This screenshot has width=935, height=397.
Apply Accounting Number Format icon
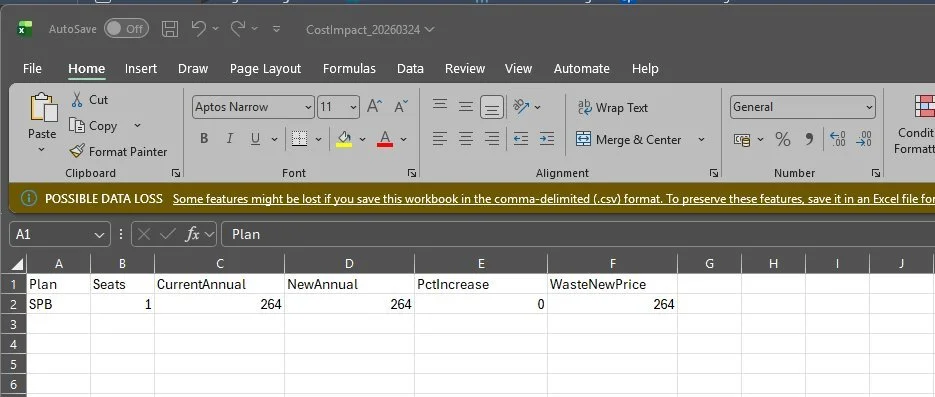pos(742,139)
